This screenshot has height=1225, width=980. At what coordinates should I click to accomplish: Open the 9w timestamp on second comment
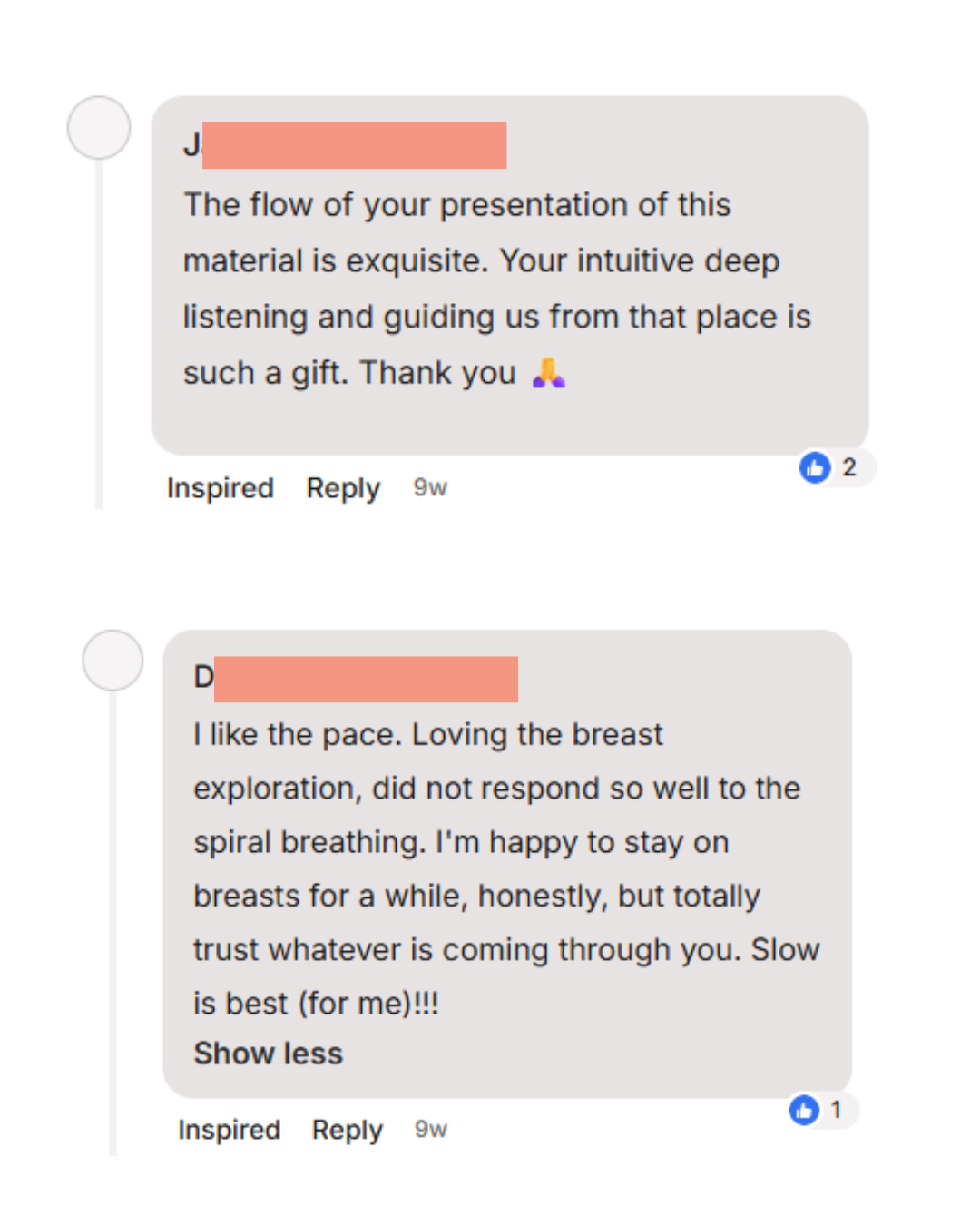pyautogui.click(x=431, y=1130)
